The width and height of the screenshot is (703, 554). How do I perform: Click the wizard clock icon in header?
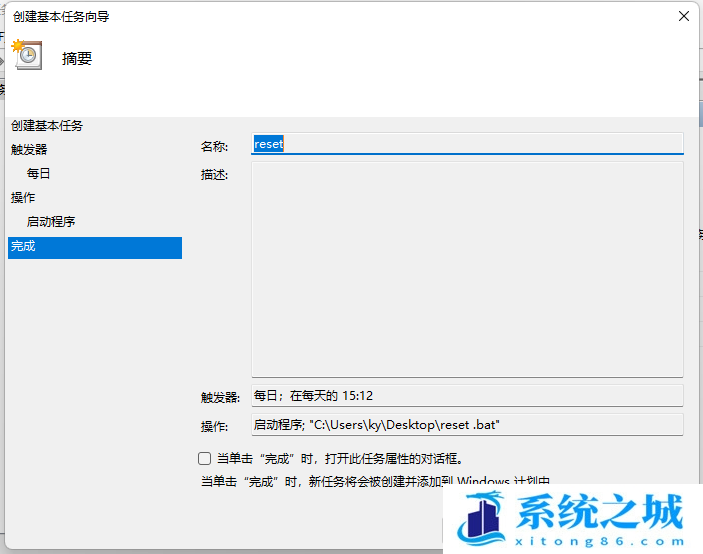click(x=27, y=55)
